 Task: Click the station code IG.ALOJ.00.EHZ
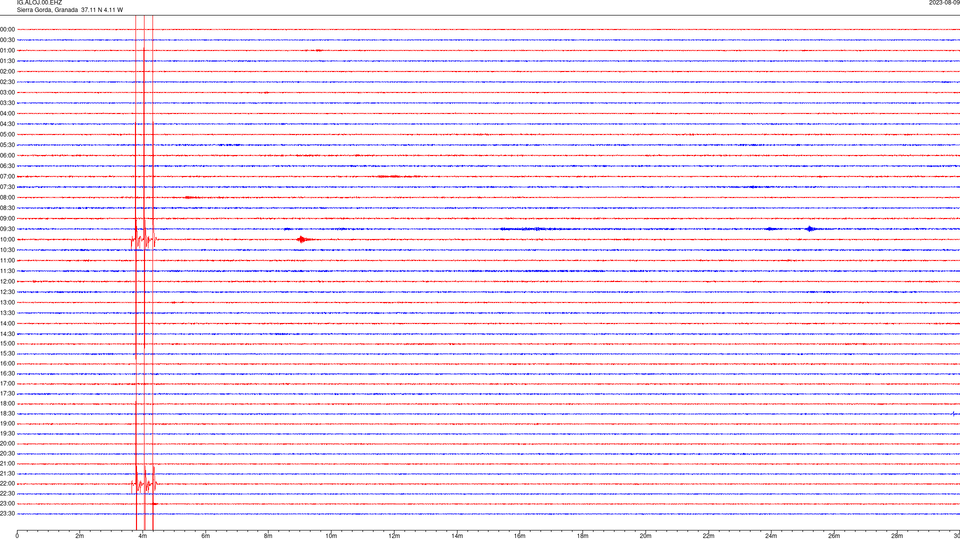(x=39, y=3)
